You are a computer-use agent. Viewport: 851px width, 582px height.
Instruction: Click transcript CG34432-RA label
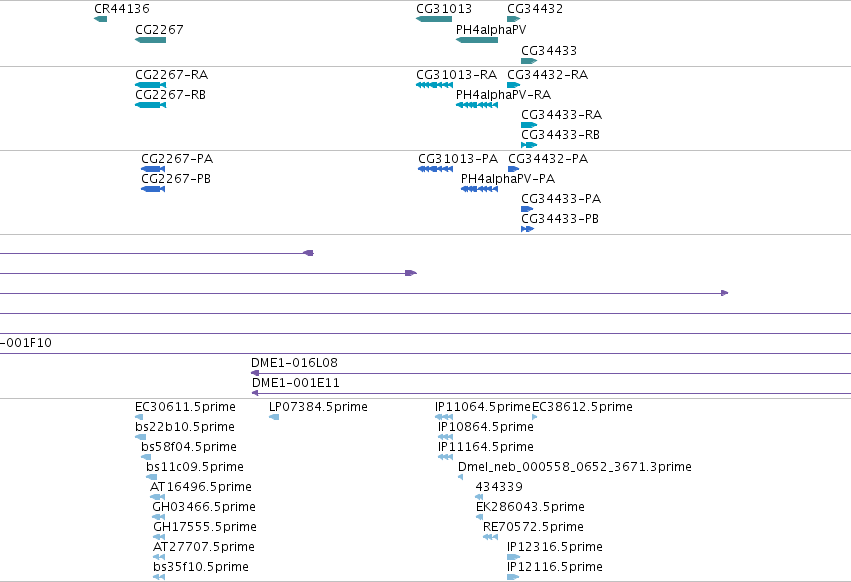coord(548,74)
